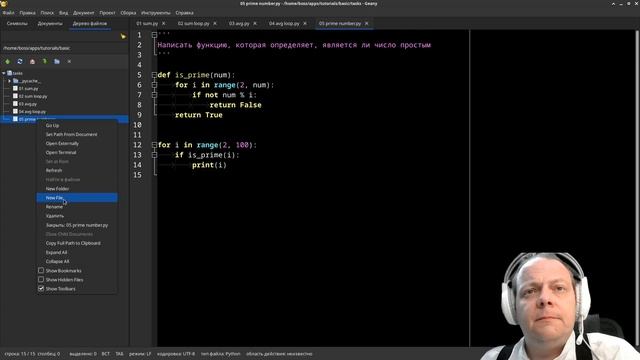The width and height of the screenshot is (640, 360).
Task: Click the tasks folder icon in the tree
Action: coord(9,73)
